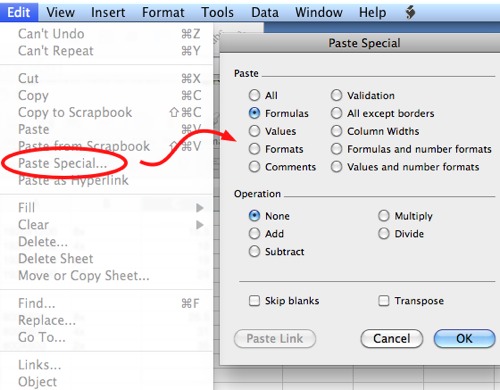Screen dimensions: 500x390
Task: Check the Skip blanks option
Action: tap(254, 300)
